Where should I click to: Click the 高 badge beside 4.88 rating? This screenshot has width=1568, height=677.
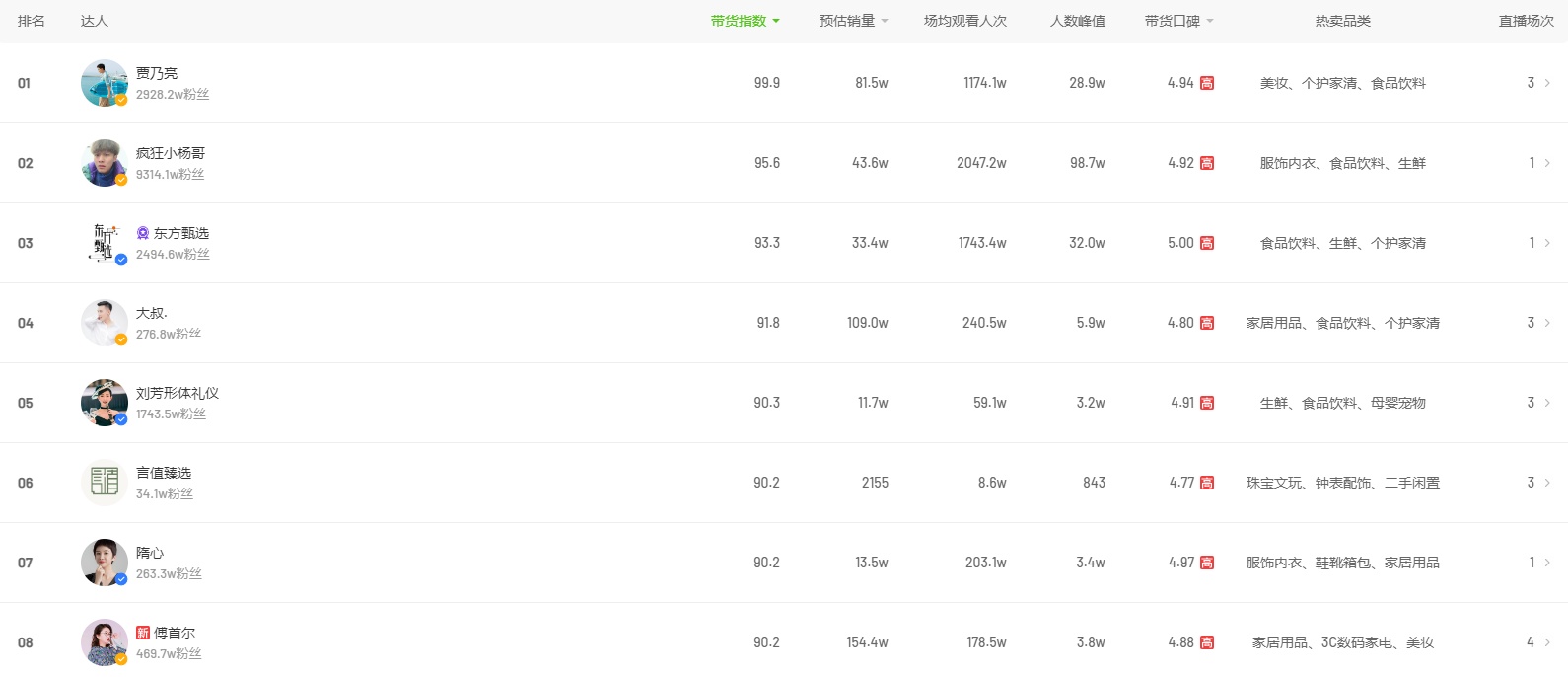[1207, 642]
